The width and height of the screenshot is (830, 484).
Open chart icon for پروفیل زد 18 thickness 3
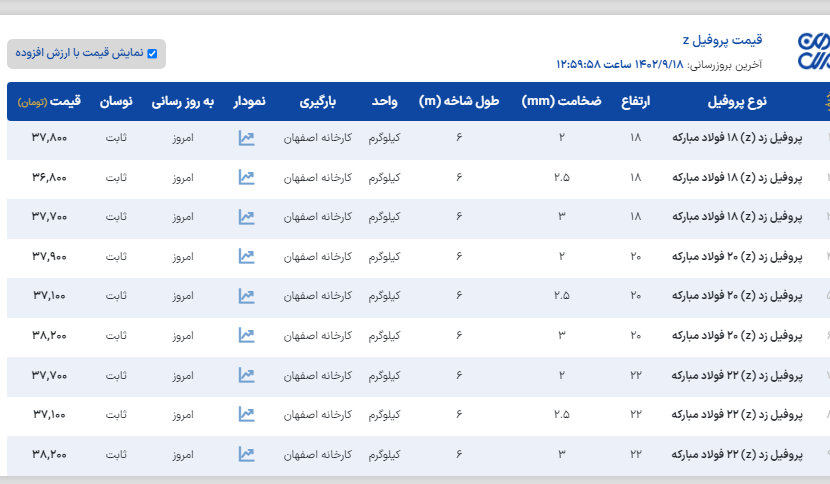tap(246, 216)
